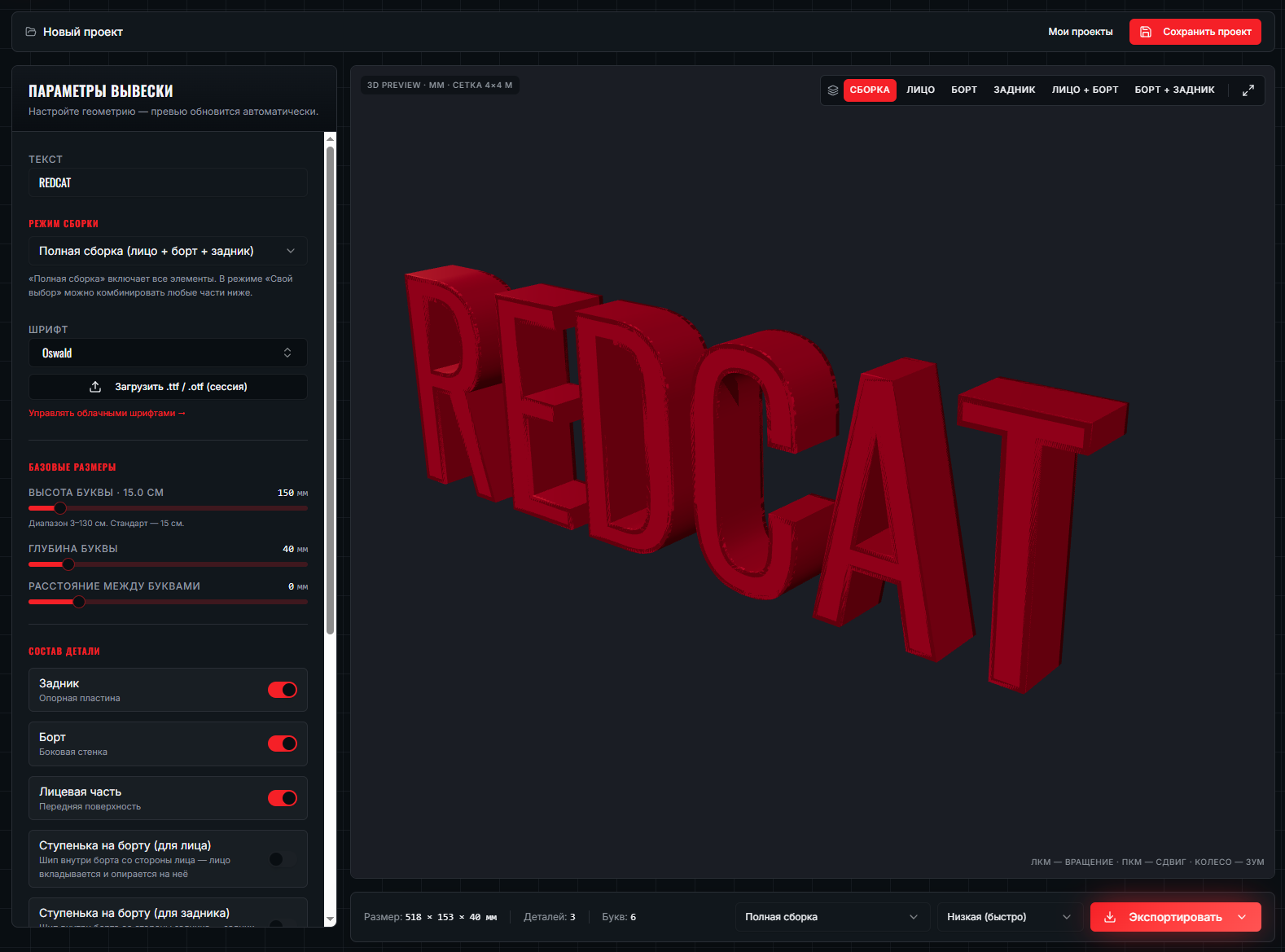Click Сохранить проект button
This screenshot has height=952, width=1285.
[x=1195, y=32]
